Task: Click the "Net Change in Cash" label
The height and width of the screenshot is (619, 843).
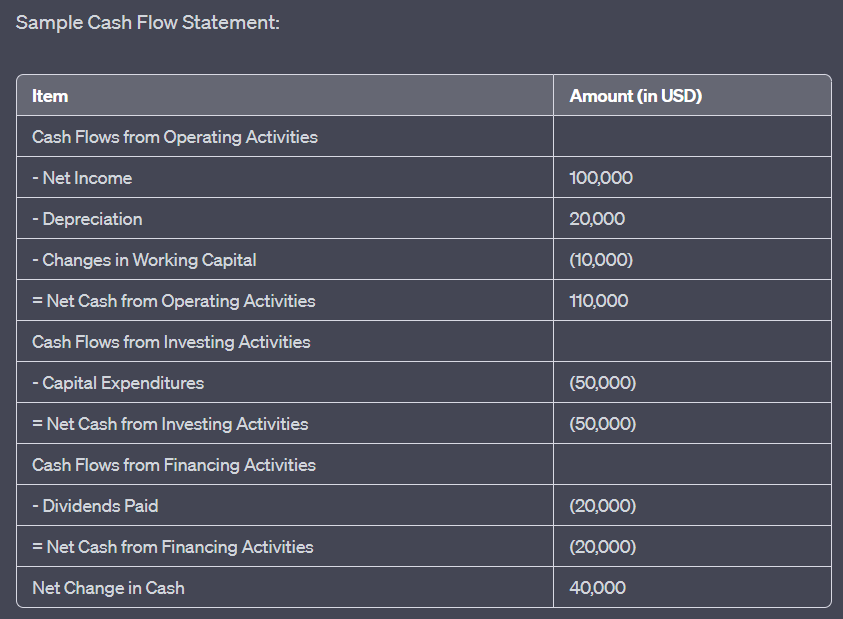Action: pos(108,588)
